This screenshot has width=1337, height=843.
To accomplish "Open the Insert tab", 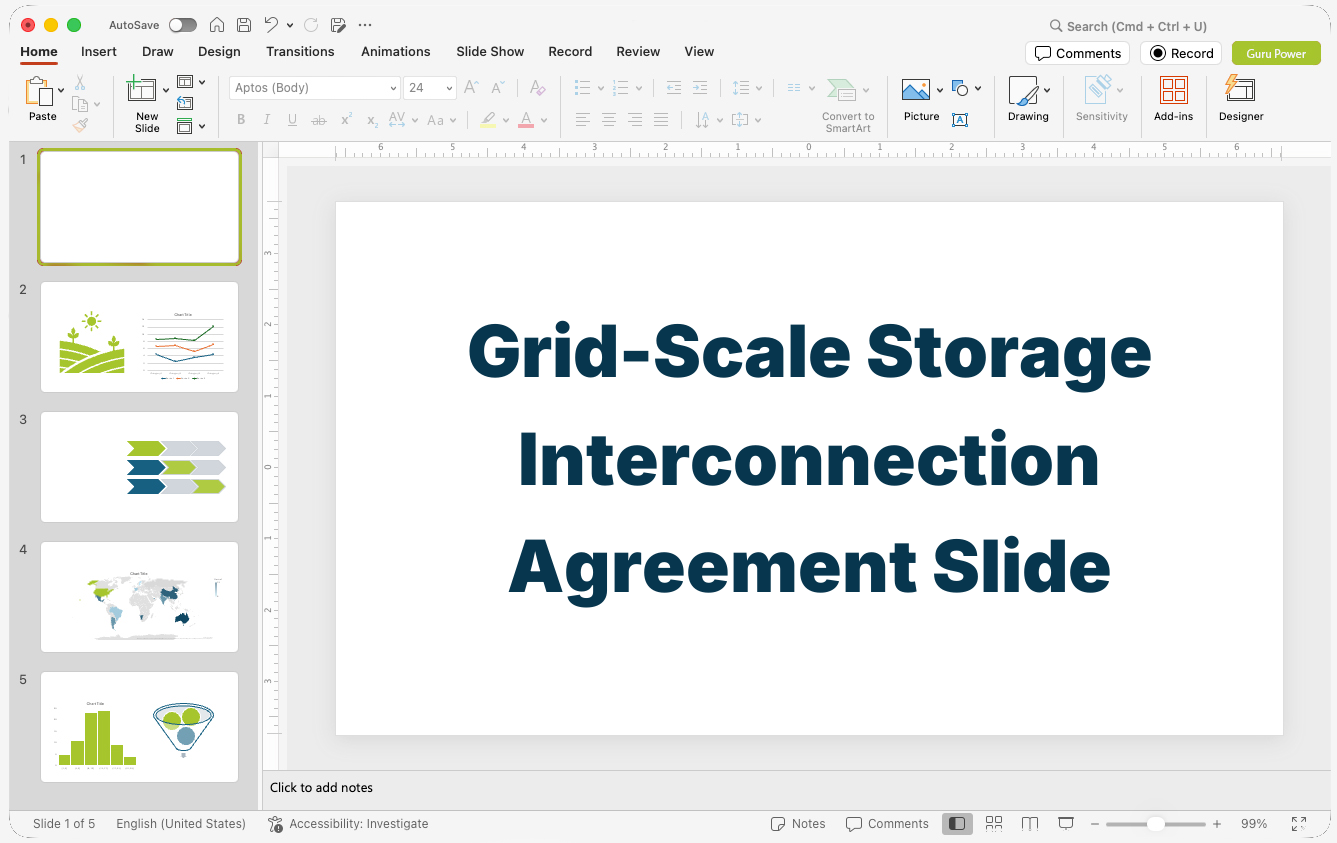I will [99, 51].
